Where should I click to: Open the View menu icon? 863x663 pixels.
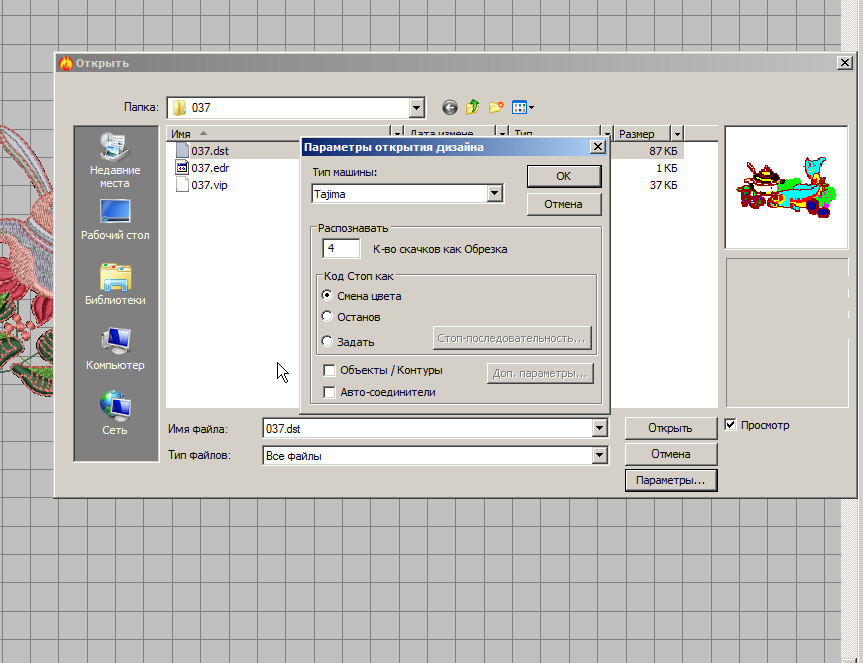tap(522, 107)
